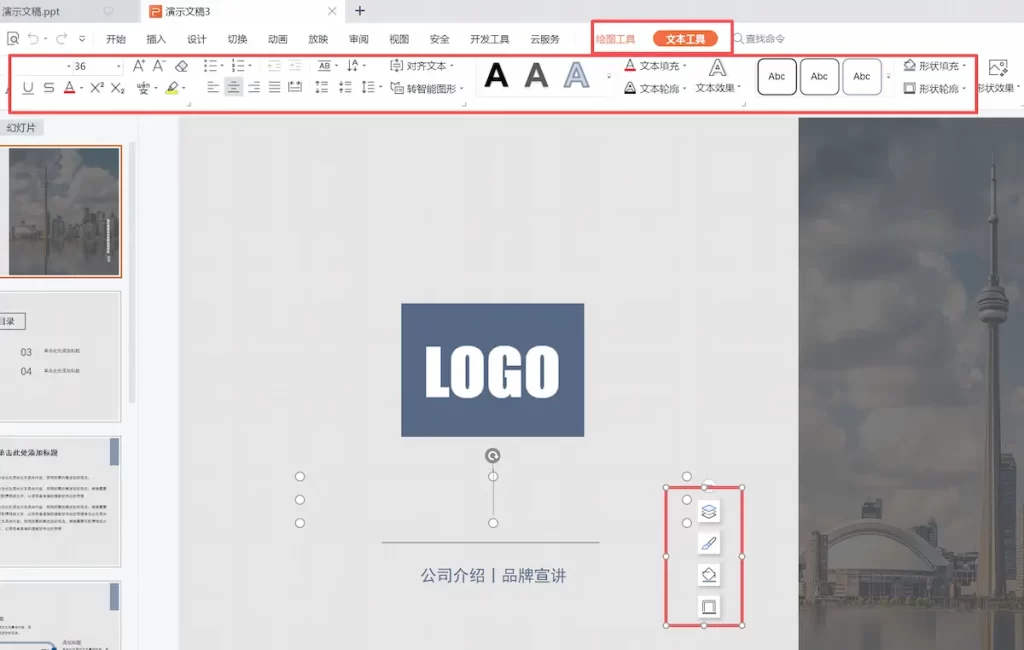Click the undo arrow icon
This screenshot has height=650, width=1024.
click(34, 39)
